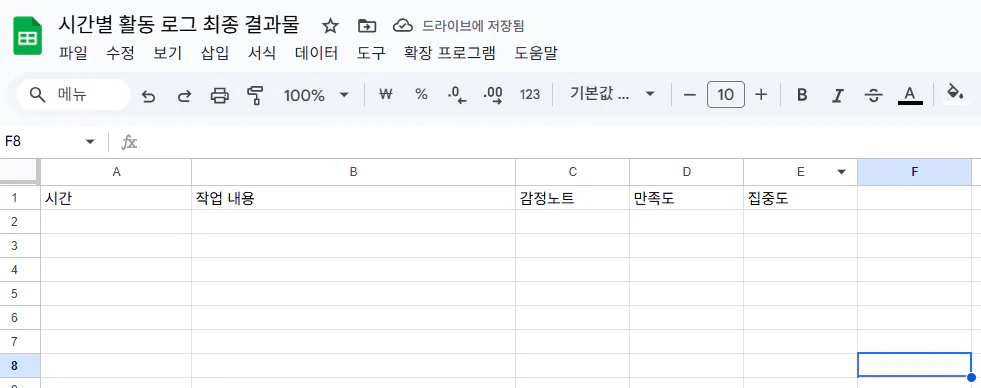Open the 100% zoom dropdown
The height and width of the screenshot is (388, 981).
(316, 95)
